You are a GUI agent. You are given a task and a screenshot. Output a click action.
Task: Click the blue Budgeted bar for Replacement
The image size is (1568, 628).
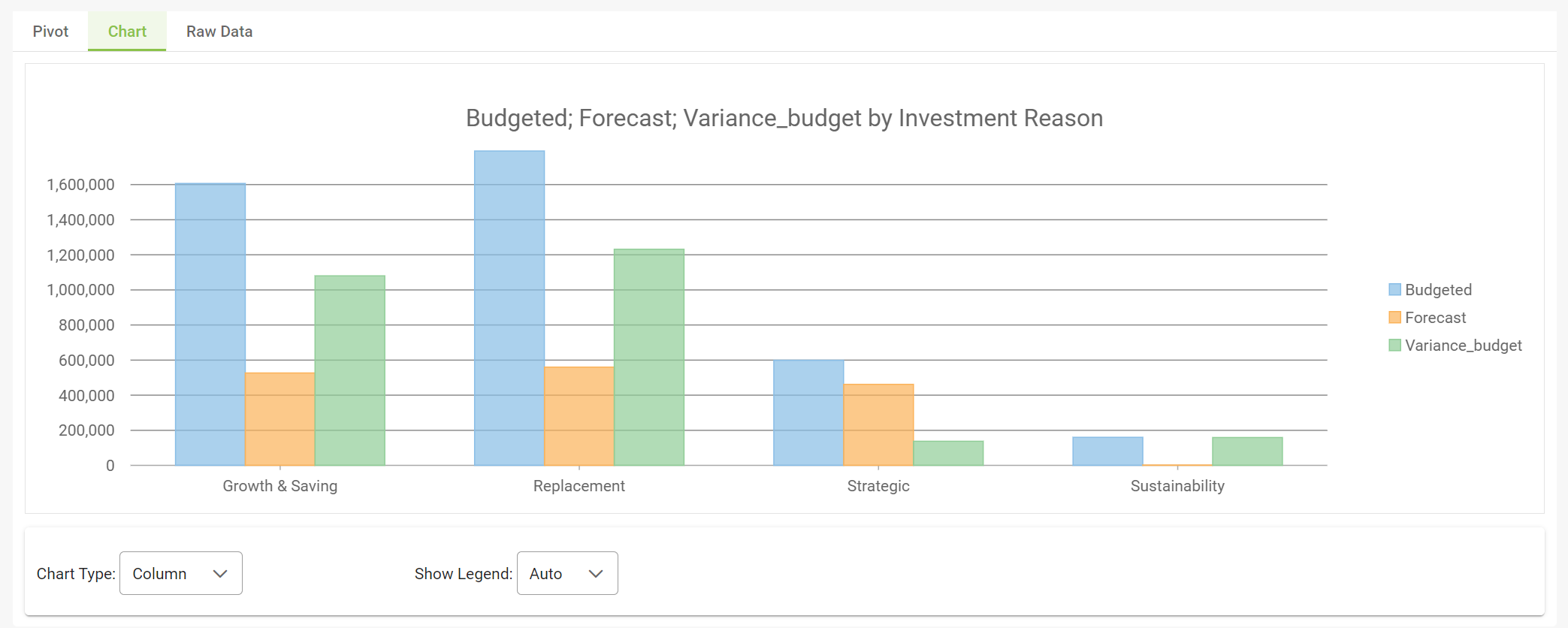tap(509, 308)
